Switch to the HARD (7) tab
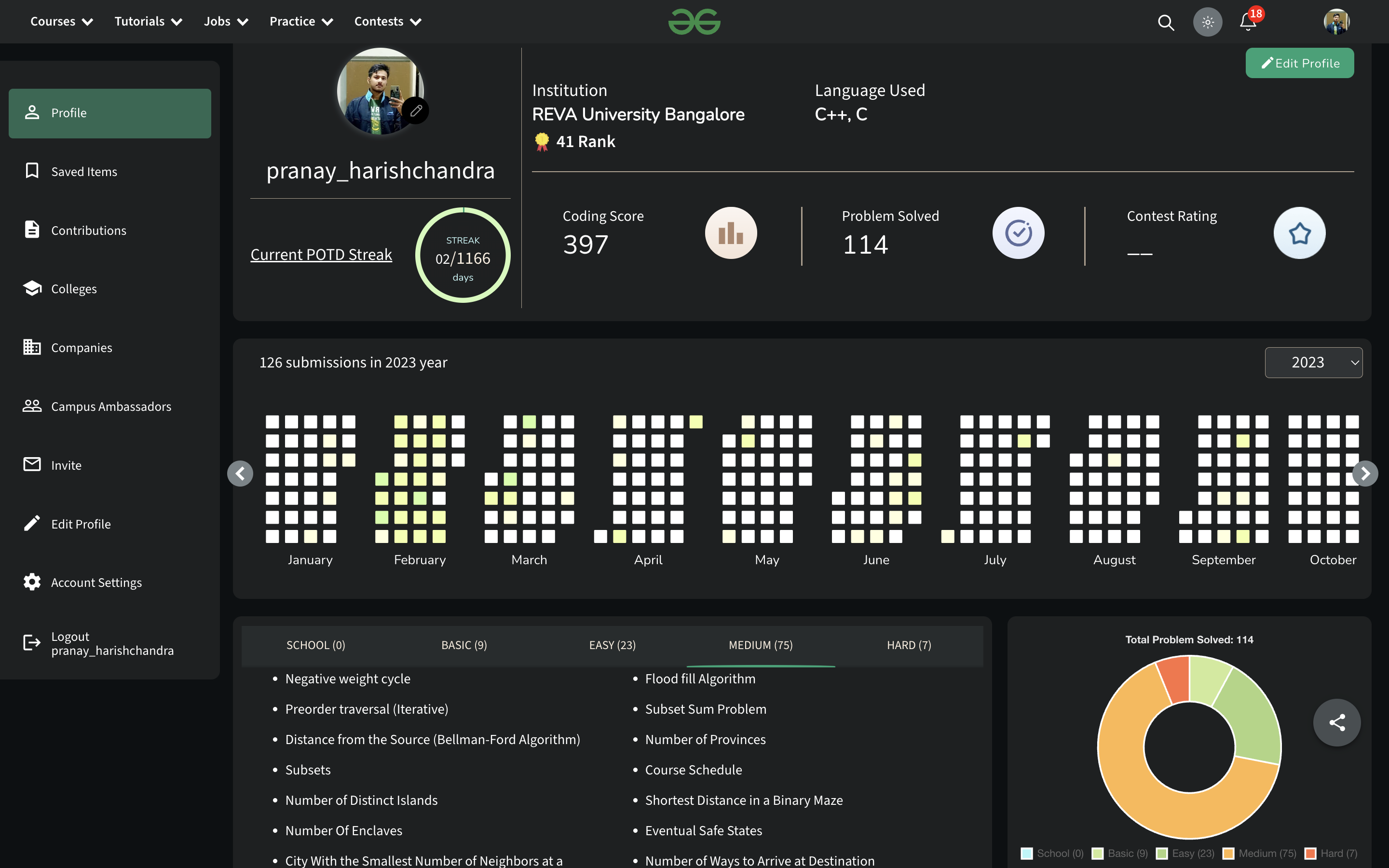This screenshot has width=1389, height=868. coord(909,645)
